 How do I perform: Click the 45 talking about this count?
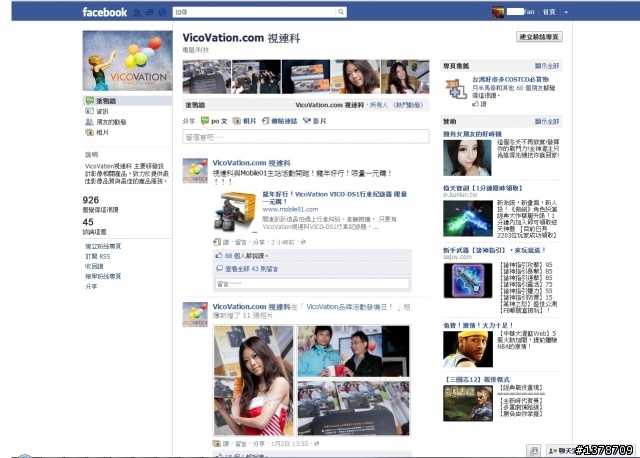pos(88,222)
